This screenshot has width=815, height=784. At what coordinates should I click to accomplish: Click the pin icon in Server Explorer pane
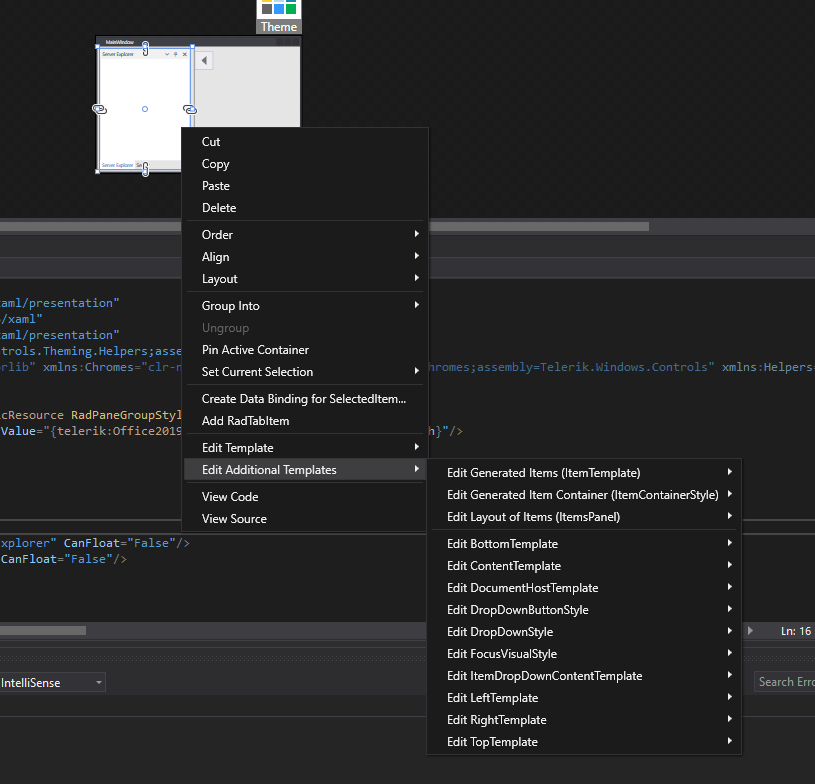point(176,54)
